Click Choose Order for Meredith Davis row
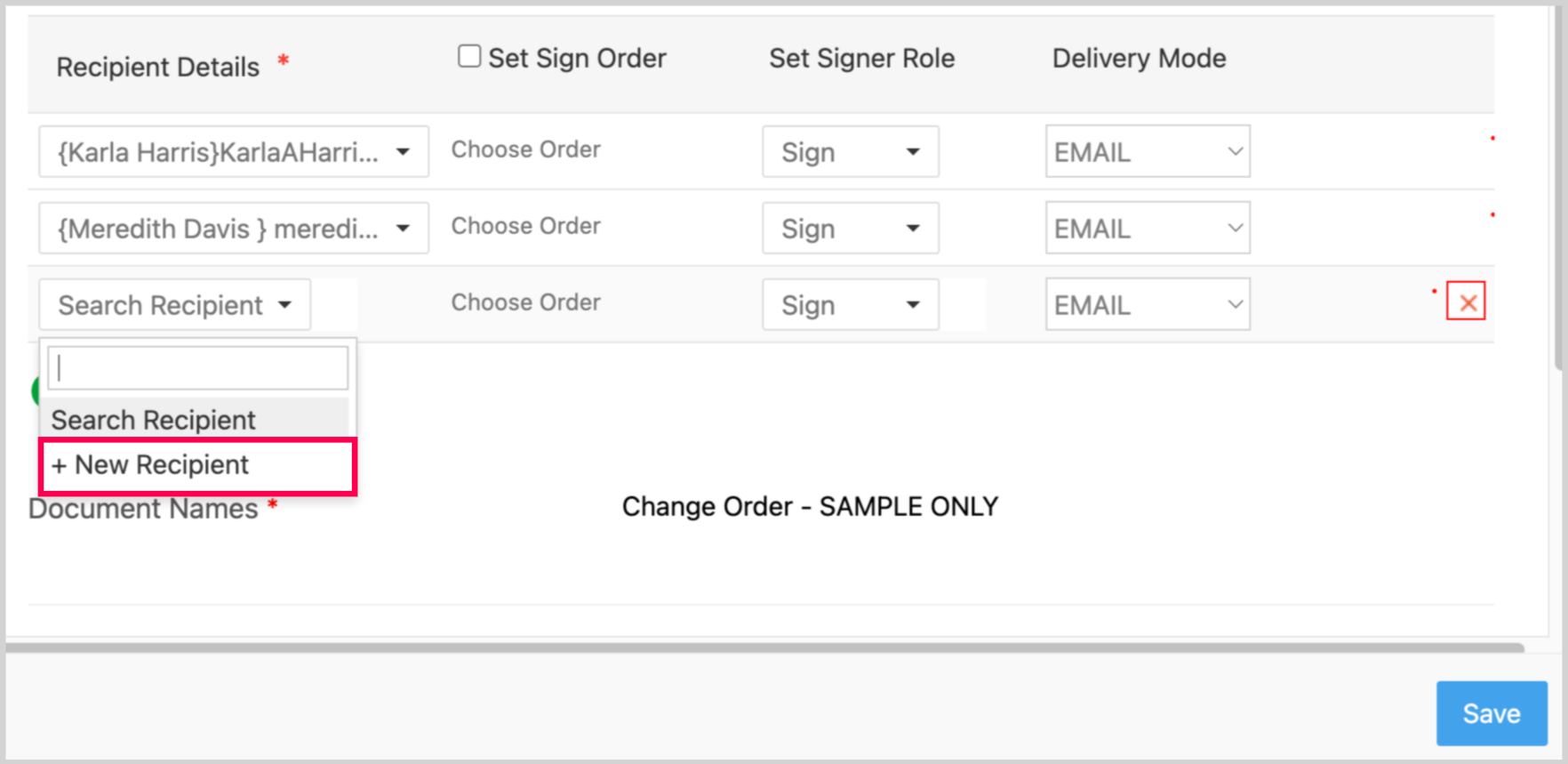 (x=526, y=226)
